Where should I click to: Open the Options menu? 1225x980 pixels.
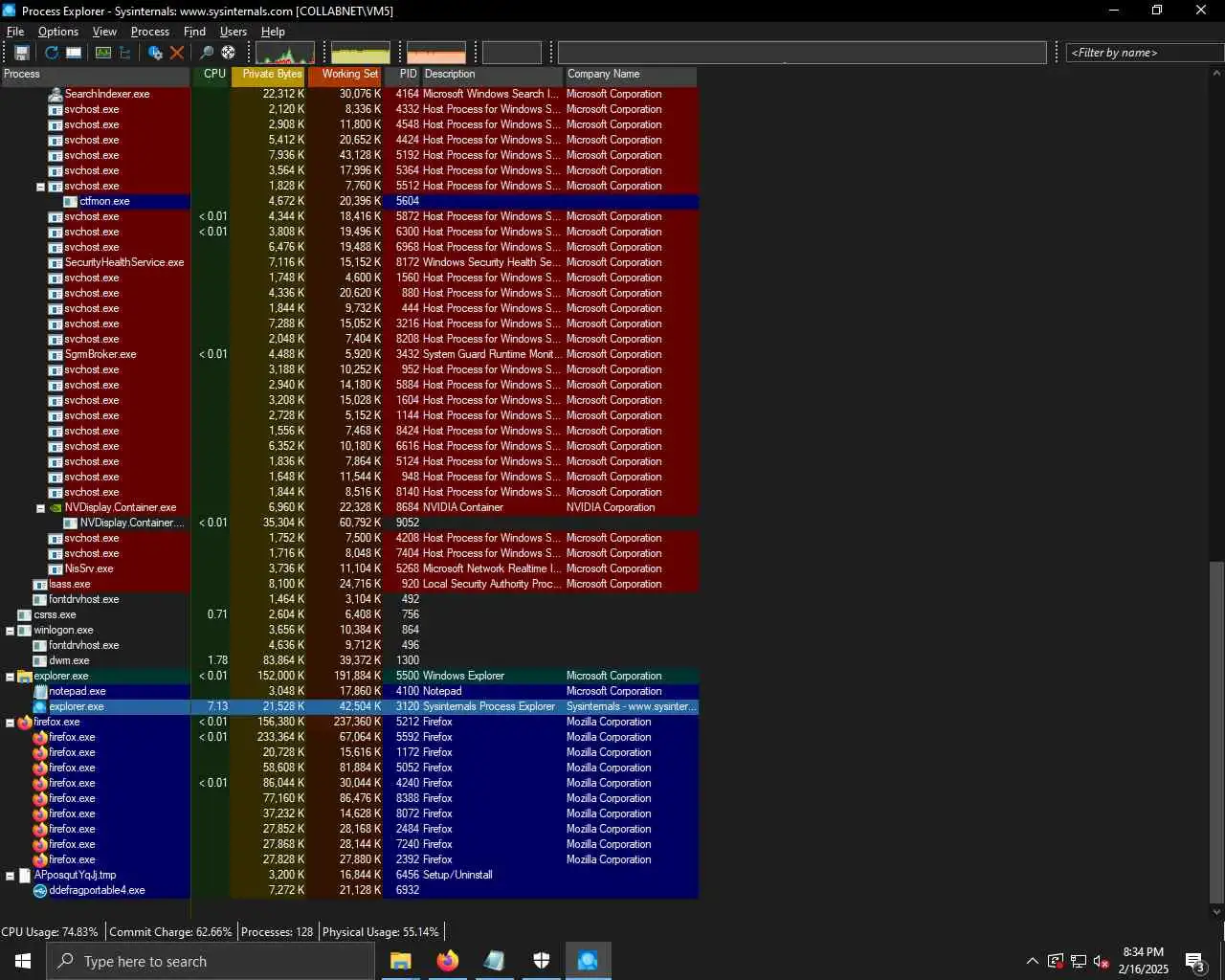tap(58, 32)
